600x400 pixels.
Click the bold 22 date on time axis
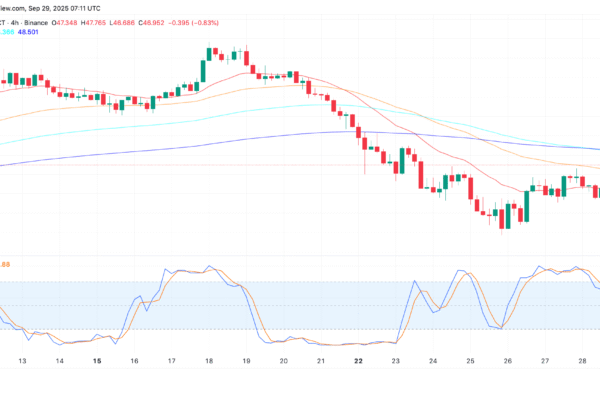357,360
